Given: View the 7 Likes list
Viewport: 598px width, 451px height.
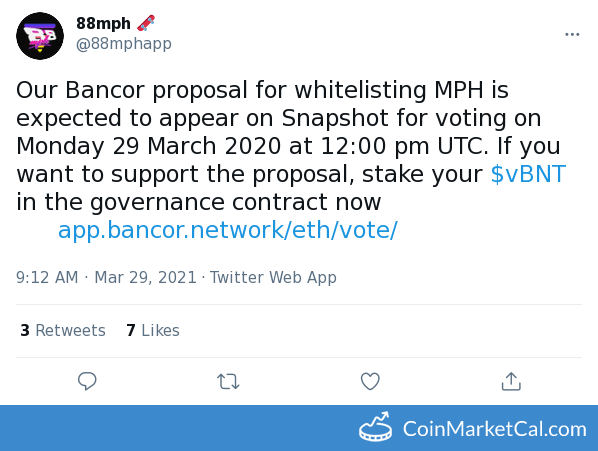Looking at the screenshot, I should 153,330.
